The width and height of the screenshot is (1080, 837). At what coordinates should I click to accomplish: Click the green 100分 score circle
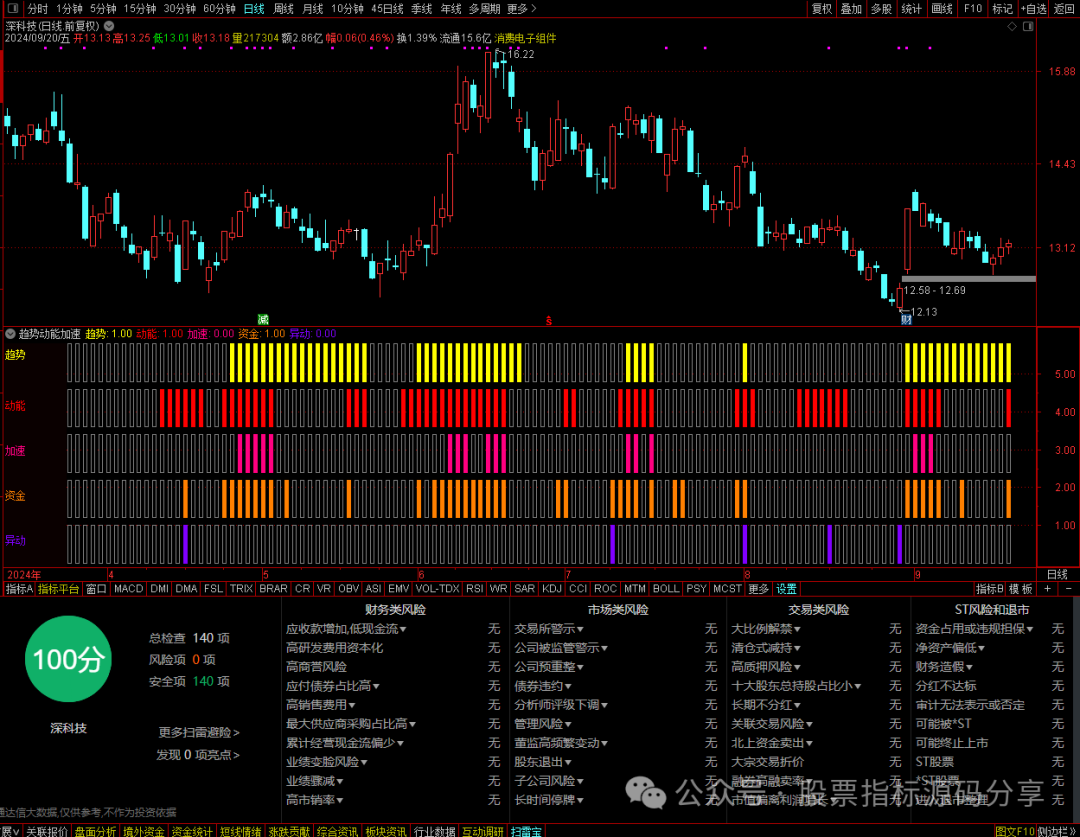[68, 659]
